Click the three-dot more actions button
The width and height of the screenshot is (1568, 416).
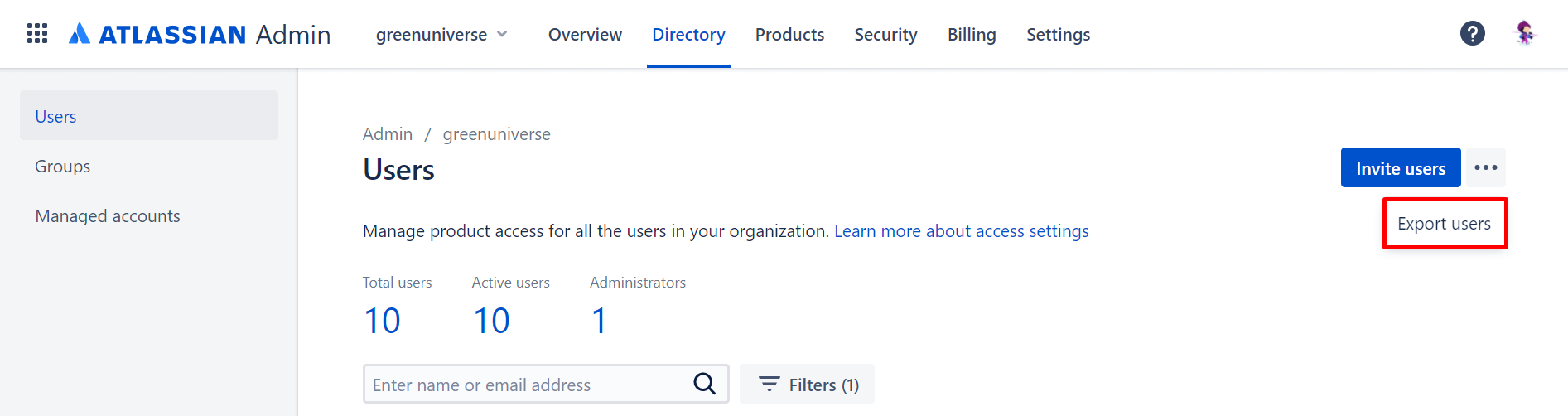[1486, 167]
